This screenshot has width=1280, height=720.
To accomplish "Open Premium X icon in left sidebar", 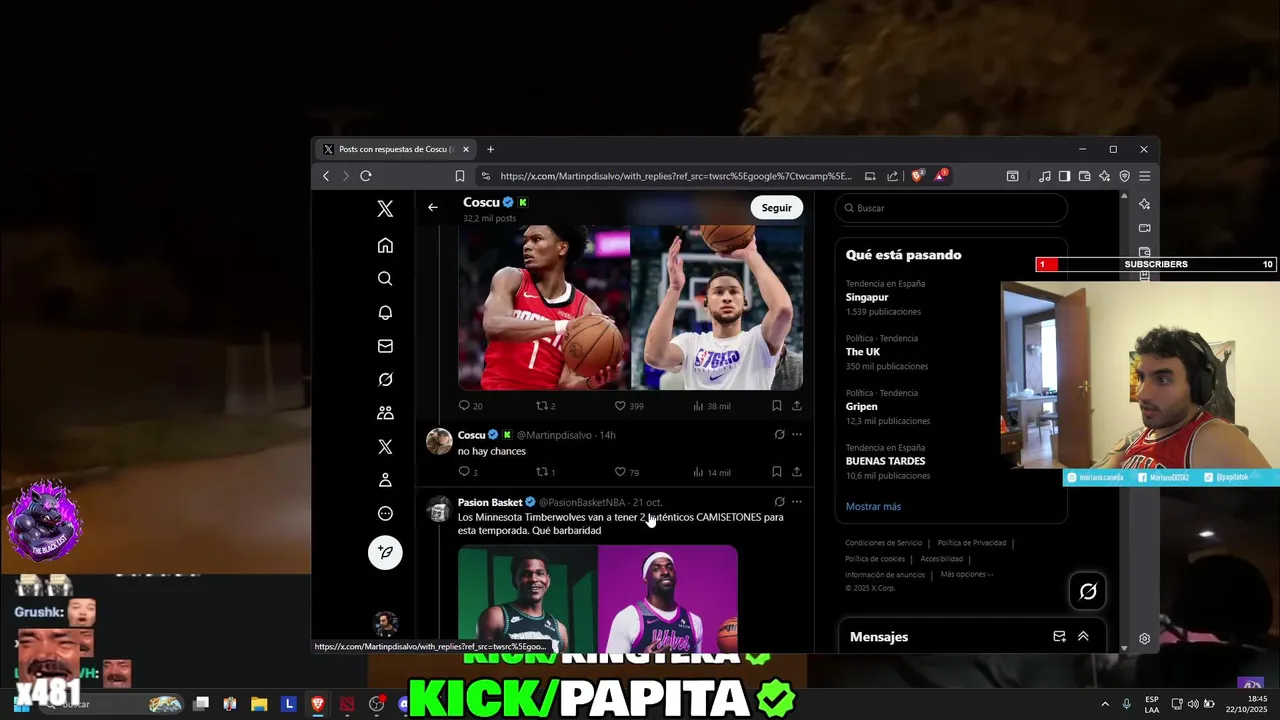I will click(x=385, y=446).
